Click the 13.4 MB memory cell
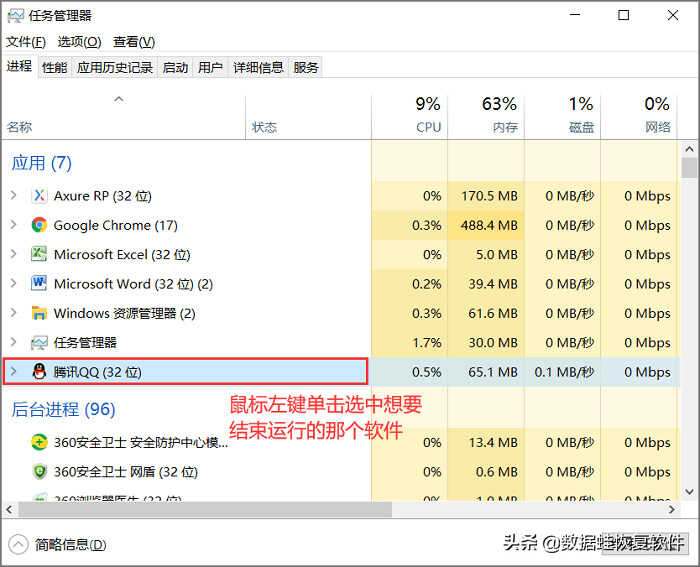 tap(486, 442)
